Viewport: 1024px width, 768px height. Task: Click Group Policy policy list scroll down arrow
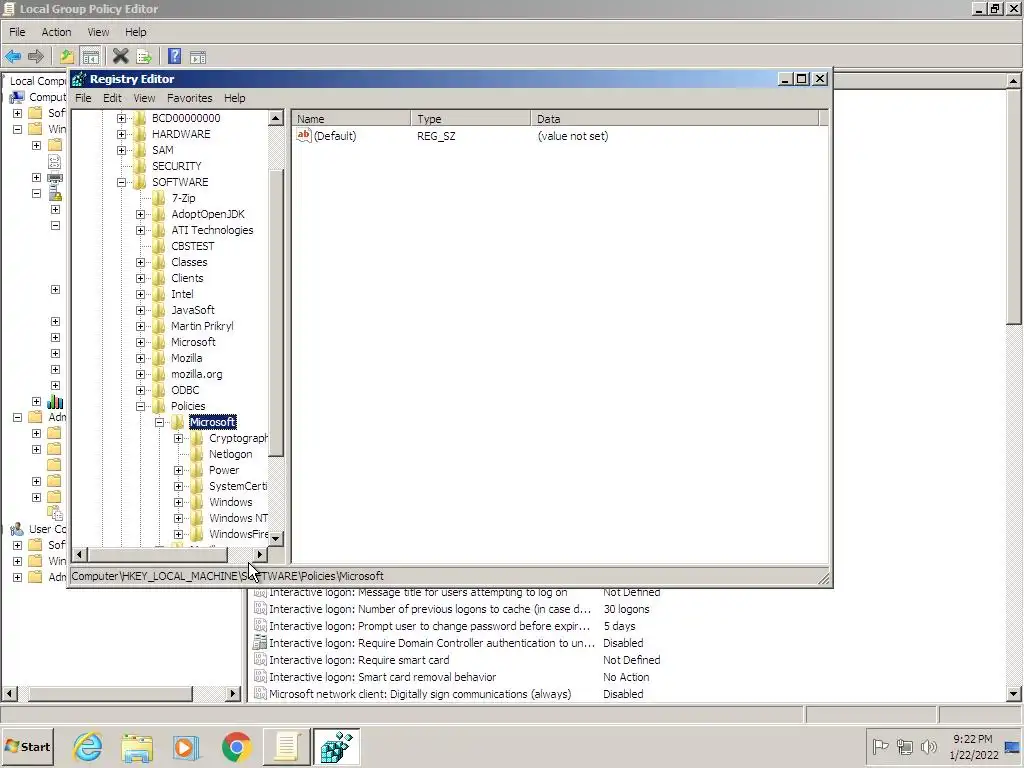[1014, 694]
